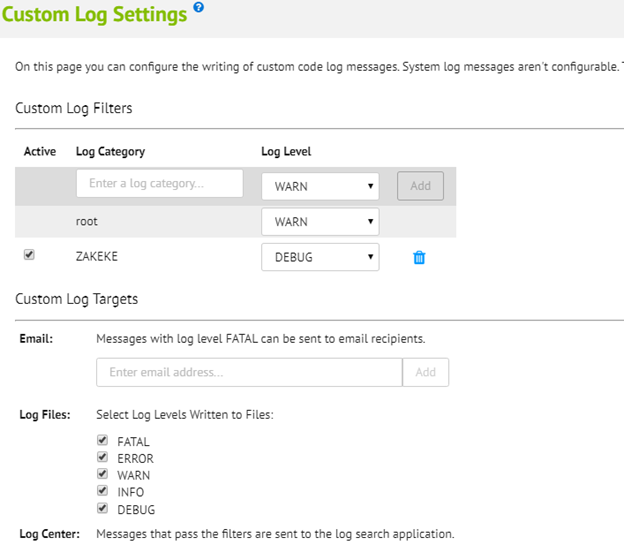Click the 'Log Category' column header
The width and height of the screenshot is (624, 545).
pos(110,152)
